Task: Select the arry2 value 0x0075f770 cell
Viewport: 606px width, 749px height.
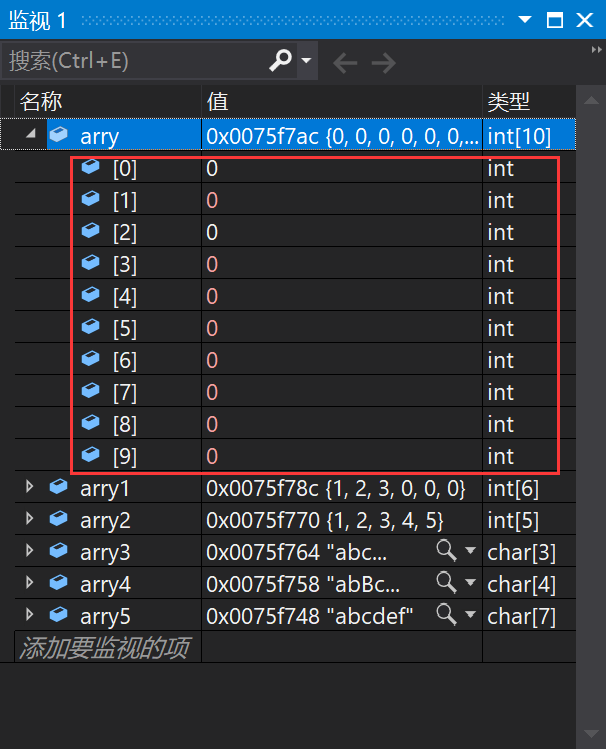Action: 342,520
